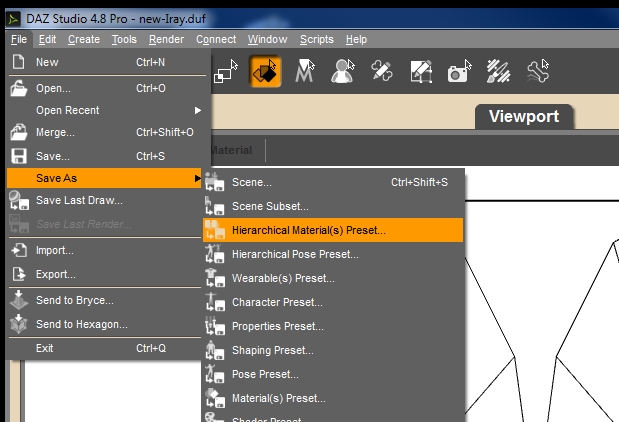Click the Hierarchical Pose Preset icon
This screenshot has height=422, width=619.
[x=215, y=254]
